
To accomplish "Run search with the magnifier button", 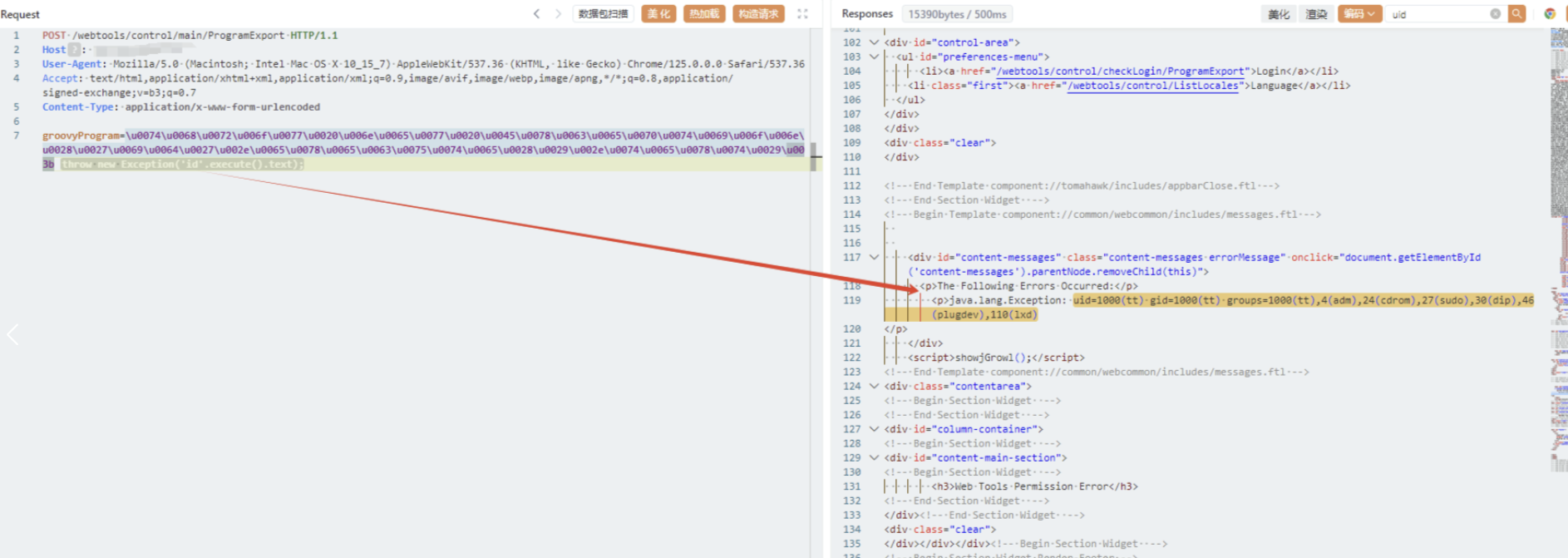I will pos(1516,13).
